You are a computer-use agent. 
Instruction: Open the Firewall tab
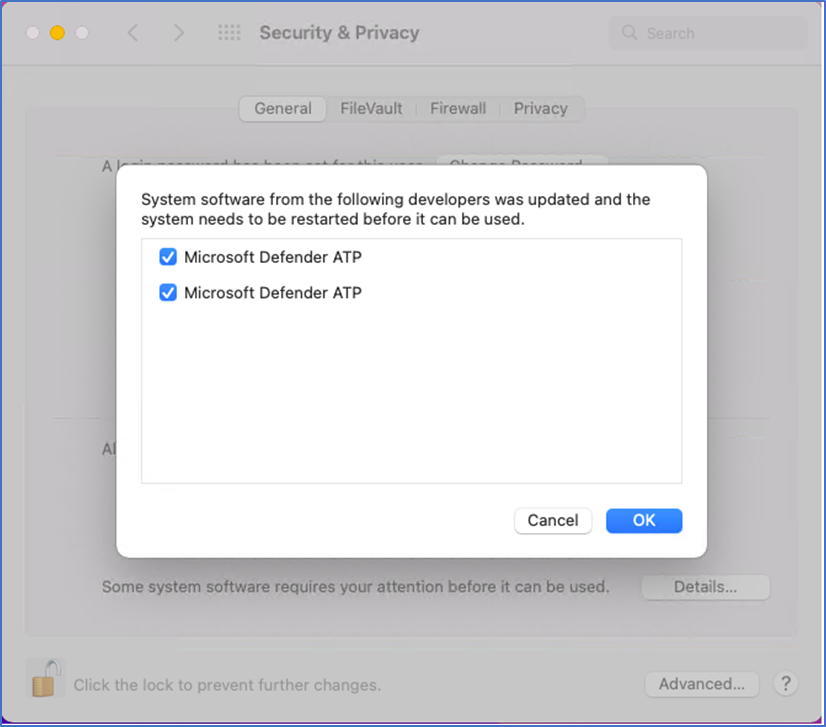coord(458,109)
